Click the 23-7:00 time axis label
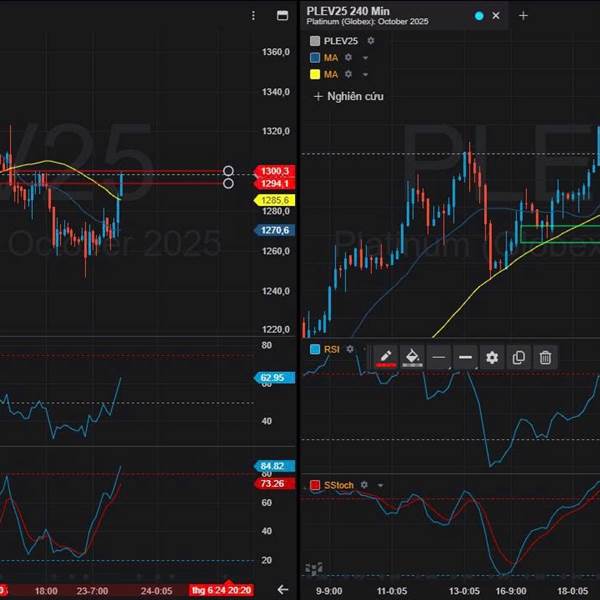600x600 pixels. (x=92, y=591)
